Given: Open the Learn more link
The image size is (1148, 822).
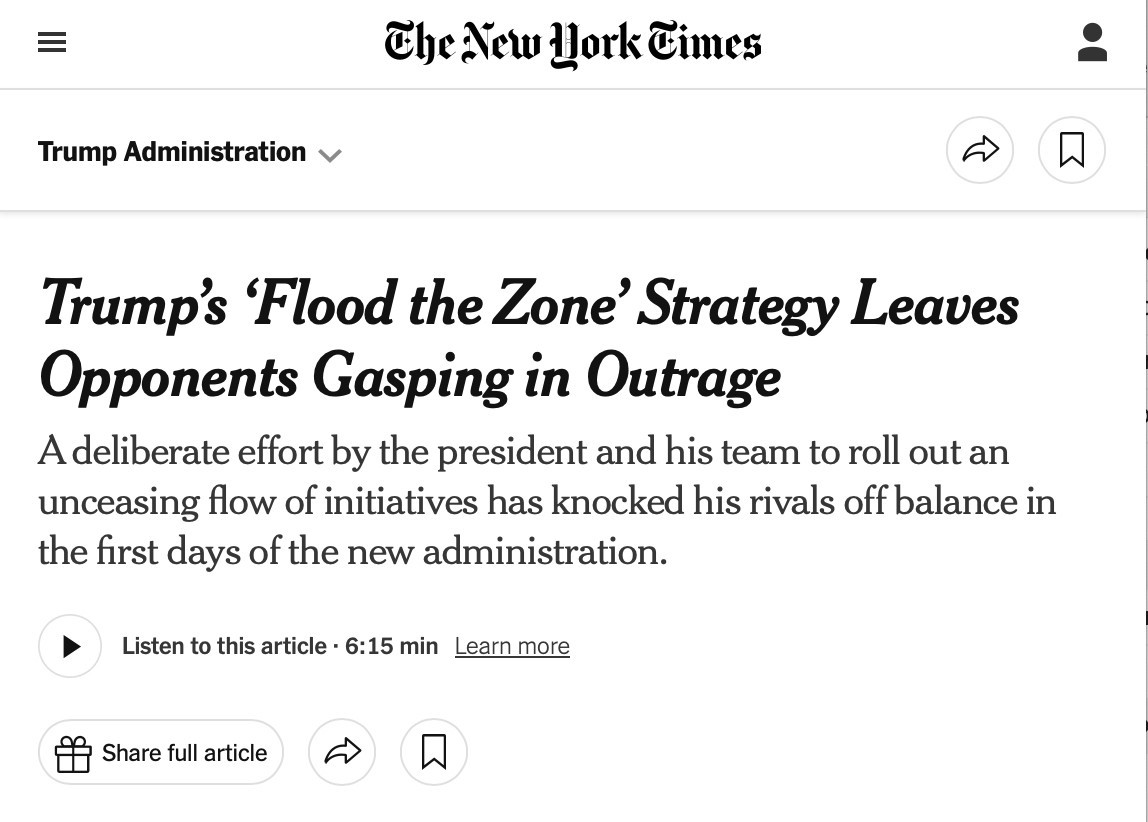Looking at the screenshot, I should (x=512, y=646).
